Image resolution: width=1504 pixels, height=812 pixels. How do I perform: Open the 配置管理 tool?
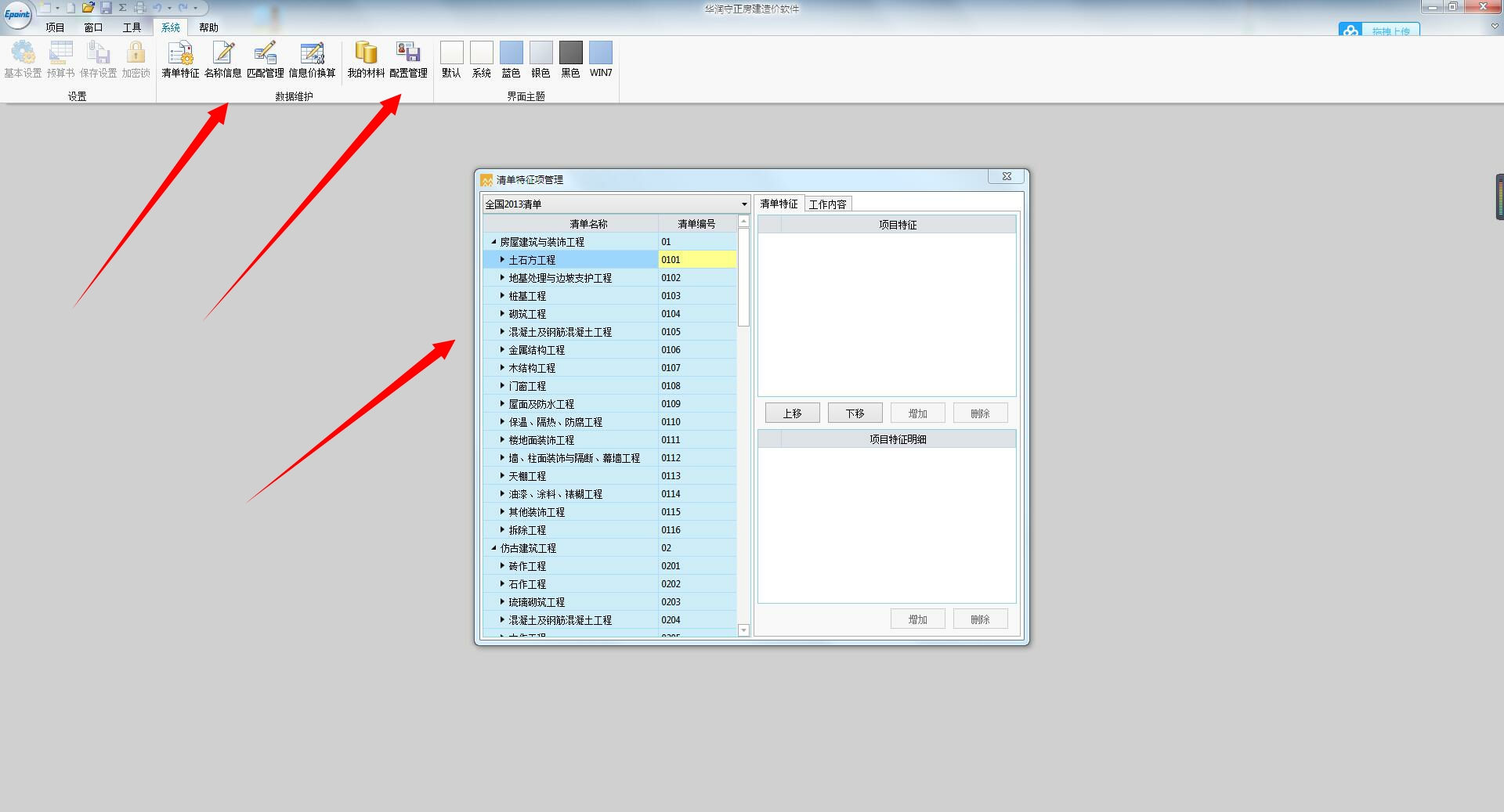408,60
